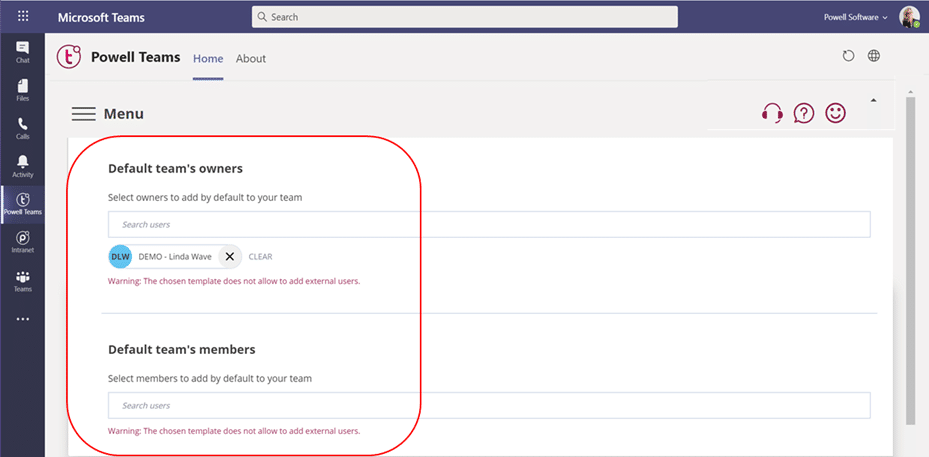Open Teams in the left sidebar
The height and width of the screenshot is (457, 929).
pos(22,281)
